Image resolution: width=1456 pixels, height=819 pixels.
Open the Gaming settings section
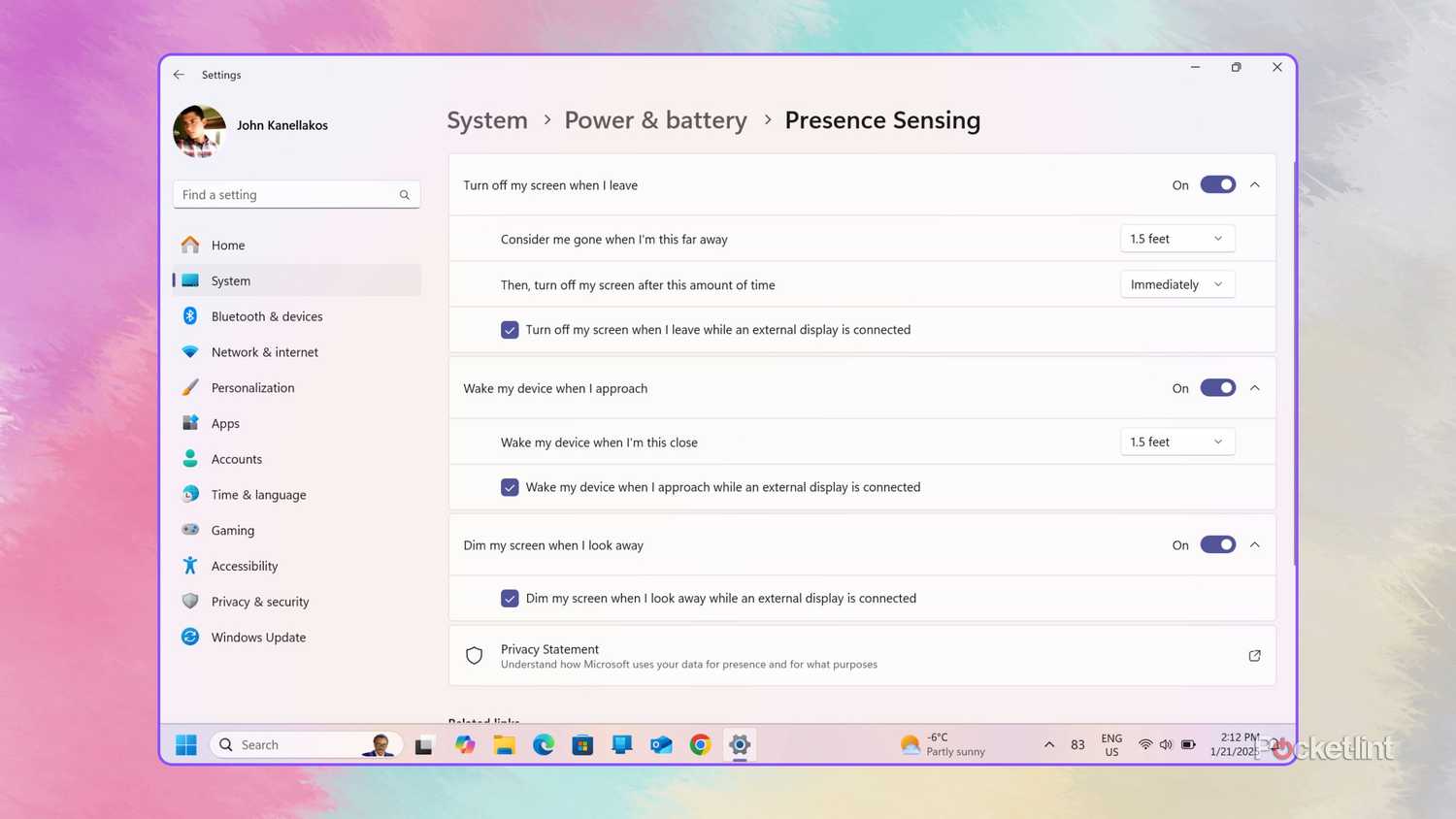tap(232, 530)
